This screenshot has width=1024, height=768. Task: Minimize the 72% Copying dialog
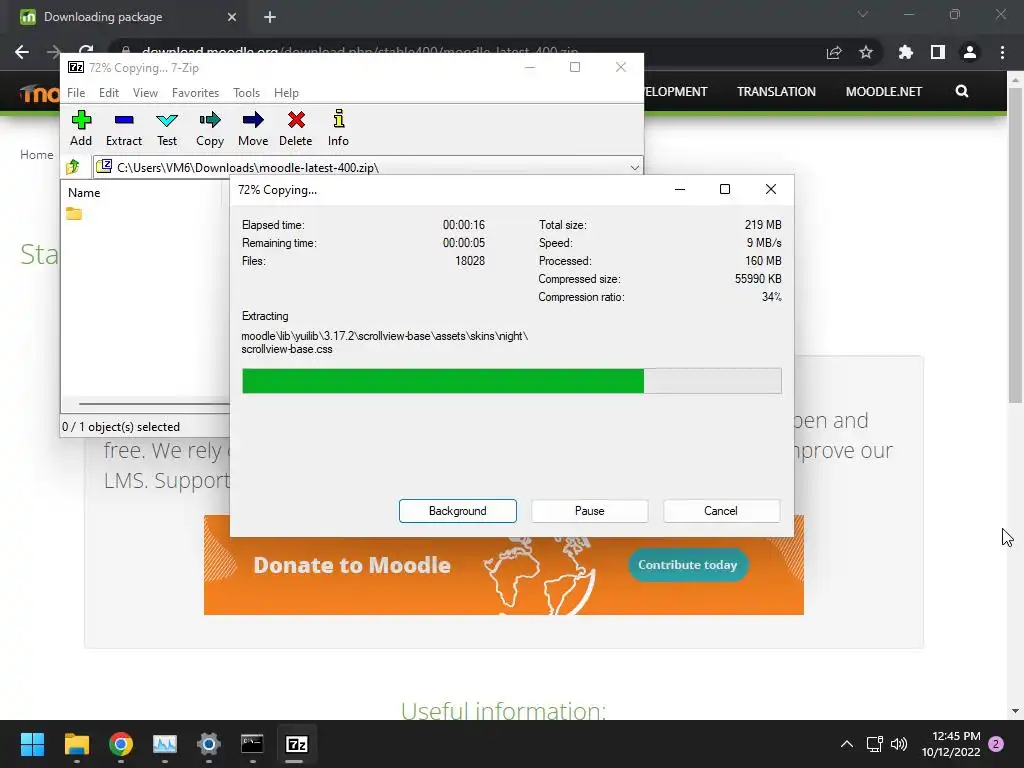click(x=680, y=189)
